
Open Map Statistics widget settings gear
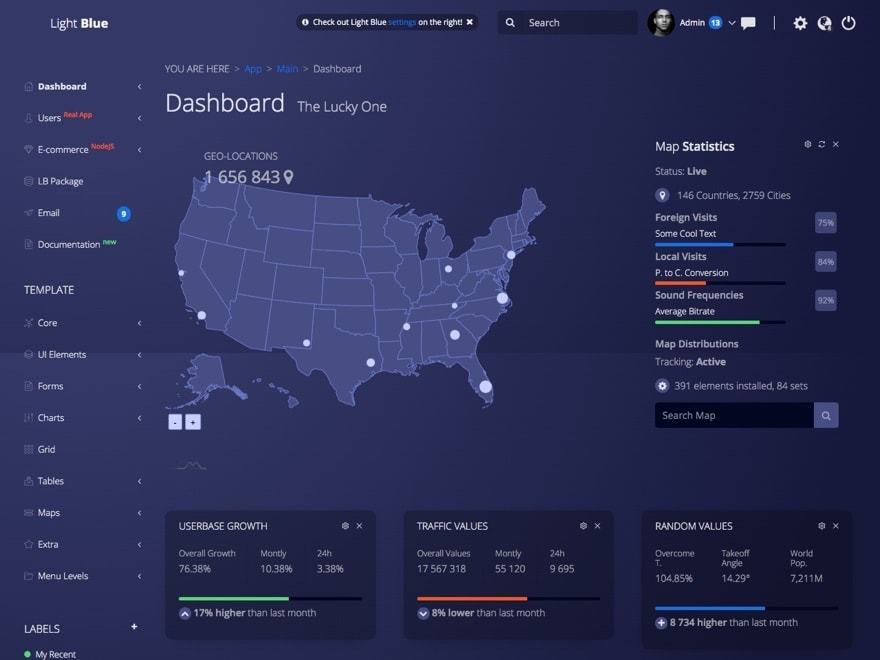808,145
